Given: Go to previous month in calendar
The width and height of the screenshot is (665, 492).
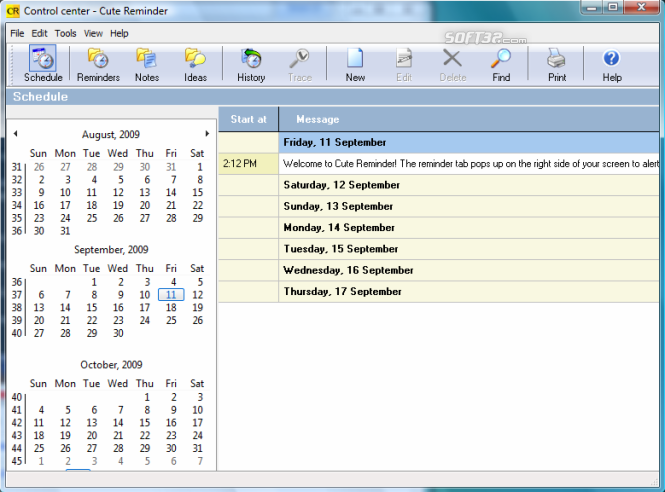Looking at the screenshot, I should [x=15, y=134].
